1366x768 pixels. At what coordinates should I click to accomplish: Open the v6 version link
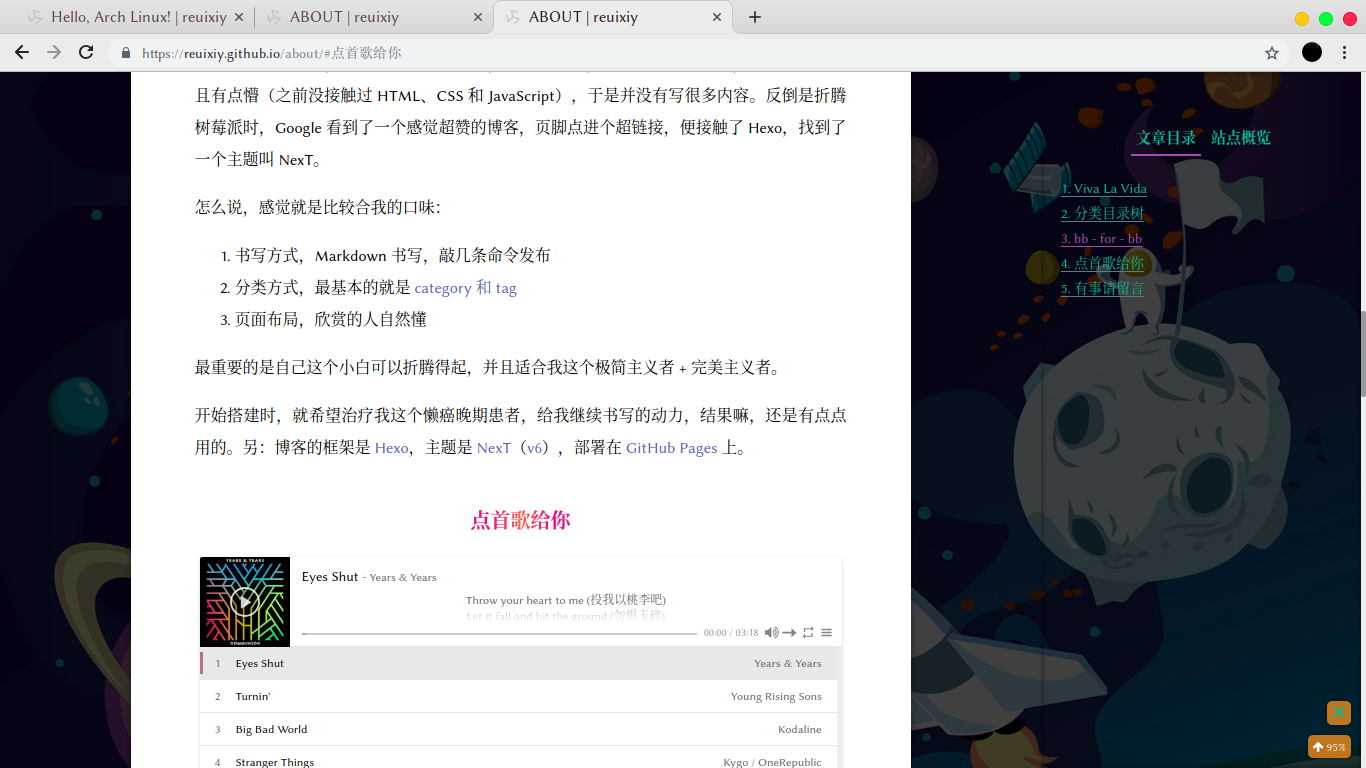[535, 448]
